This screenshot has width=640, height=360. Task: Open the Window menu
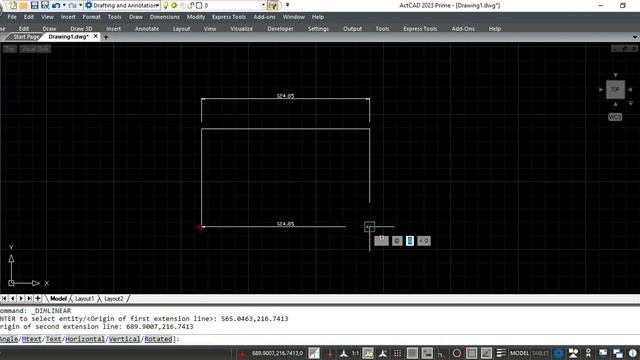pyautogui.click(x=293, y=17)
